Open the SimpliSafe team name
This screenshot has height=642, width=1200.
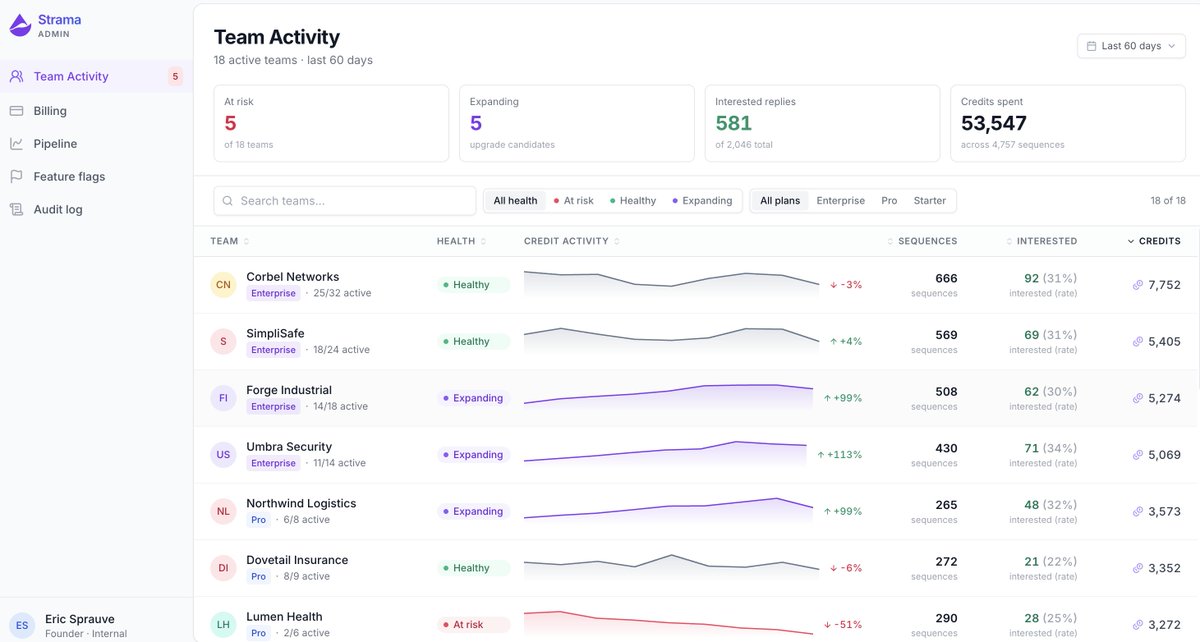click(275, 333)
